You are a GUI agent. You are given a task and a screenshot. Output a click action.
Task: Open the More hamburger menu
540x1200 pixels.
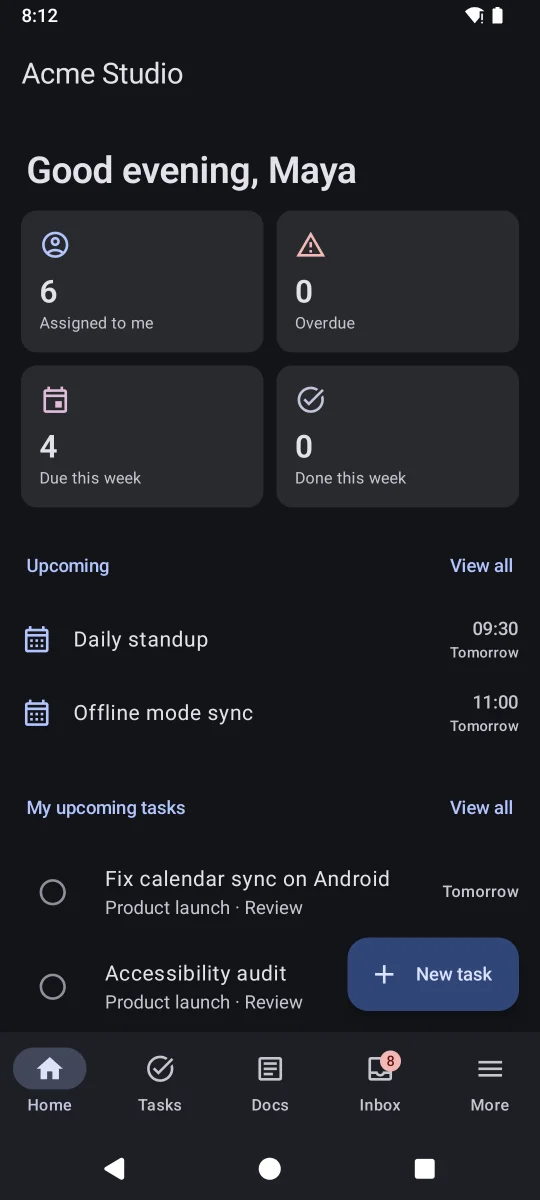point(490,1081)
